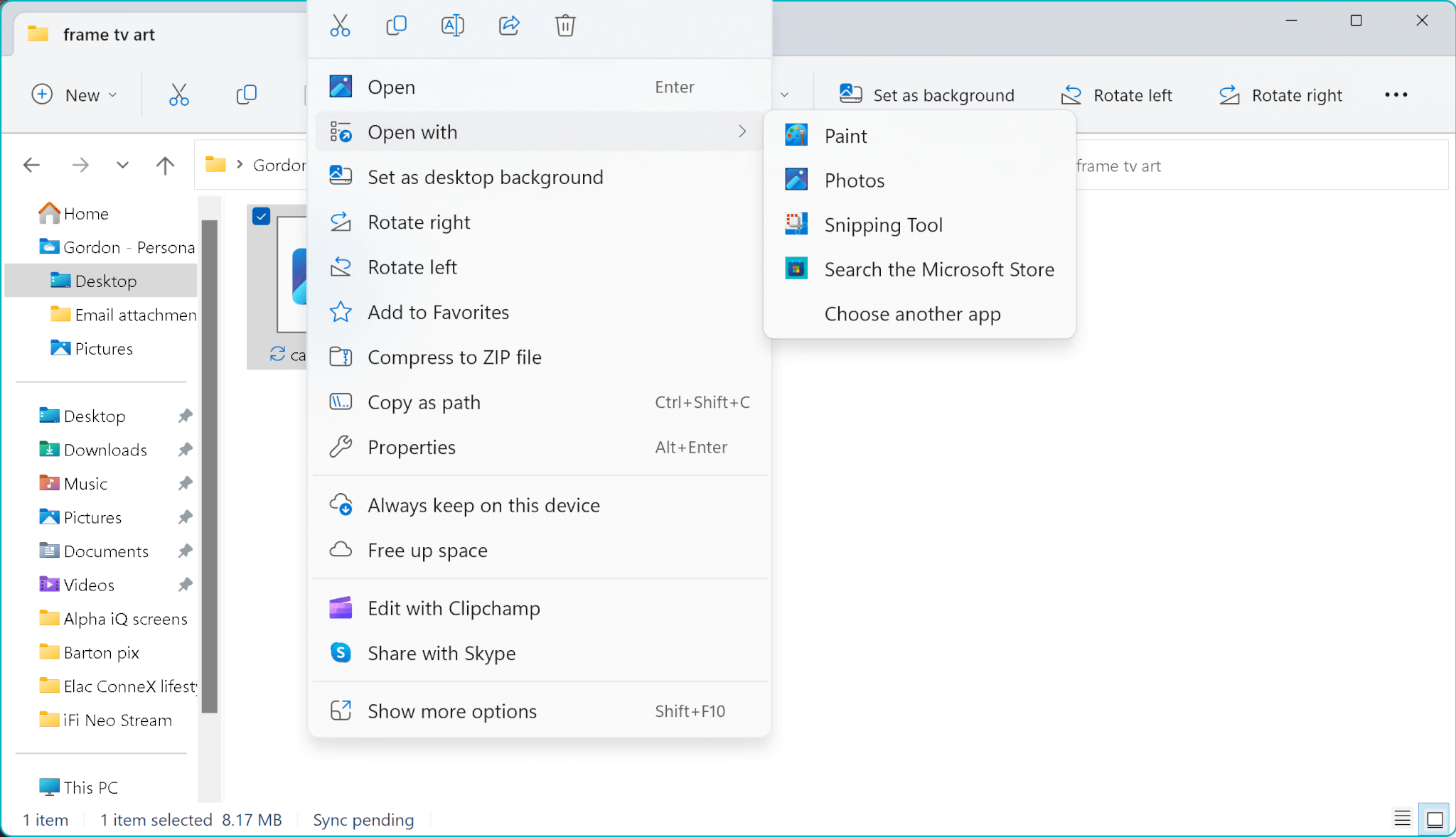Select Photos from Open with menu
Image resolution: width=1456 pixels, height=837 pixels.
coord(854,180)
